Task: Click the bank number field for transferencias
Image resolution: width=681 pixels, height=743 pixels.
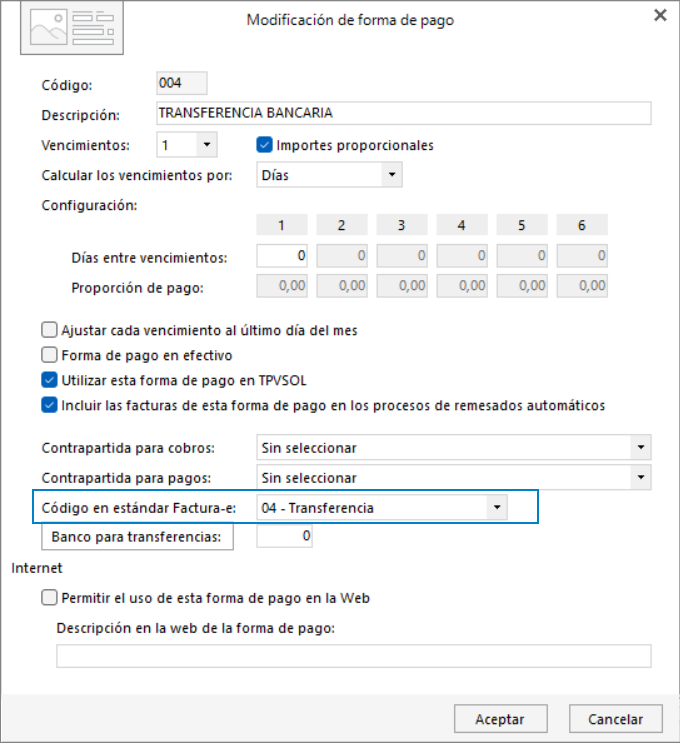Action: (284, 536)
